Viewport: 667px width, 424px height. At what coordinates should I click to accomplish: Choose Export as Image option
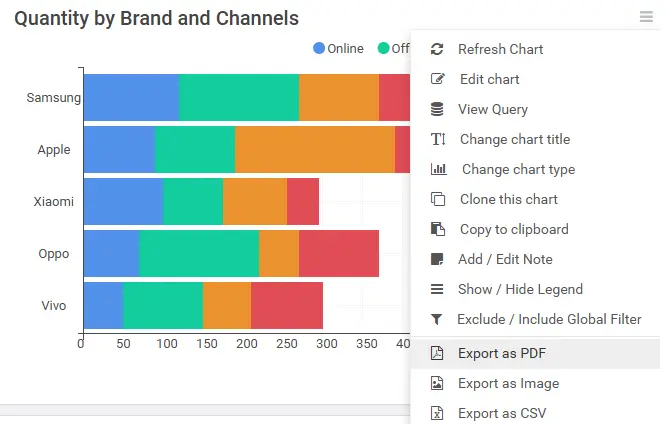coord(535,383)
